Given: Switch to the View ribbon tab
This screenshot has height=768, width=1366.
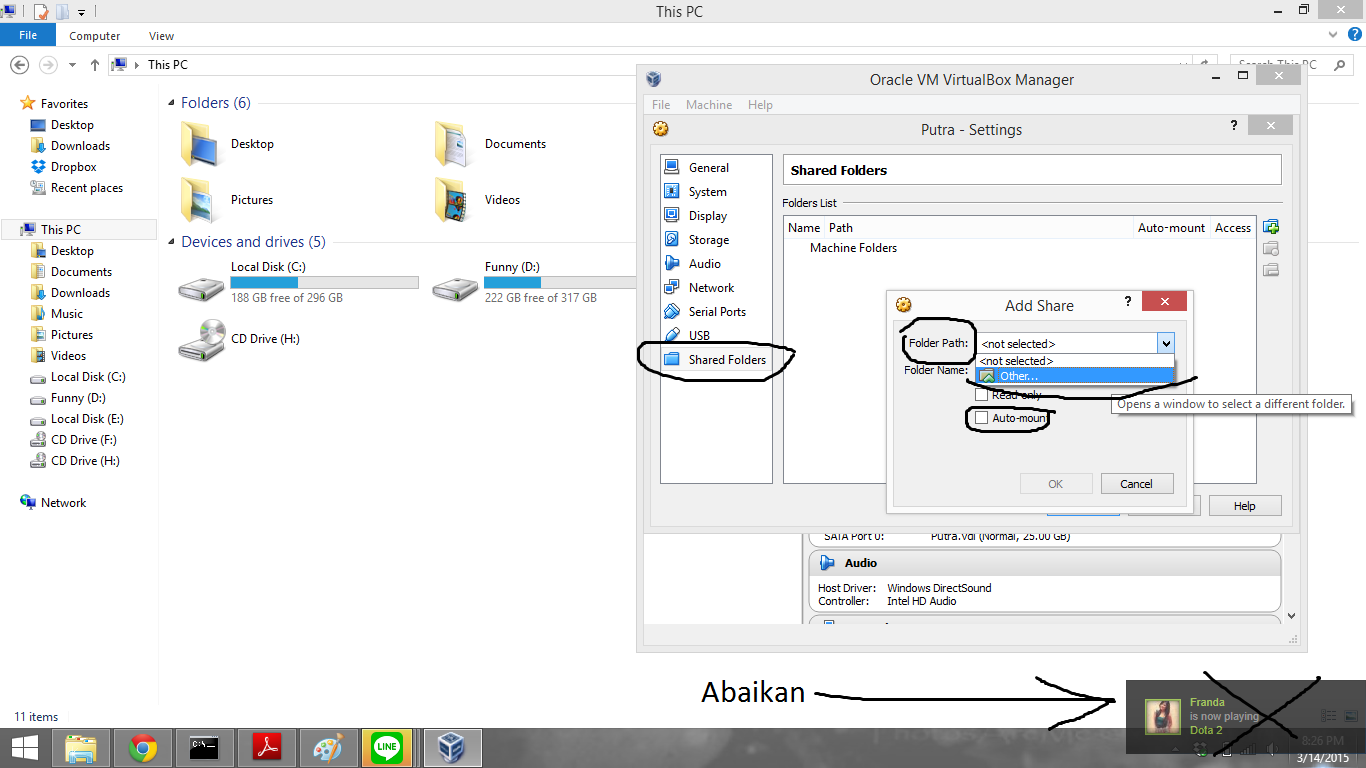Looking at the screenshot, I should 161,36.
